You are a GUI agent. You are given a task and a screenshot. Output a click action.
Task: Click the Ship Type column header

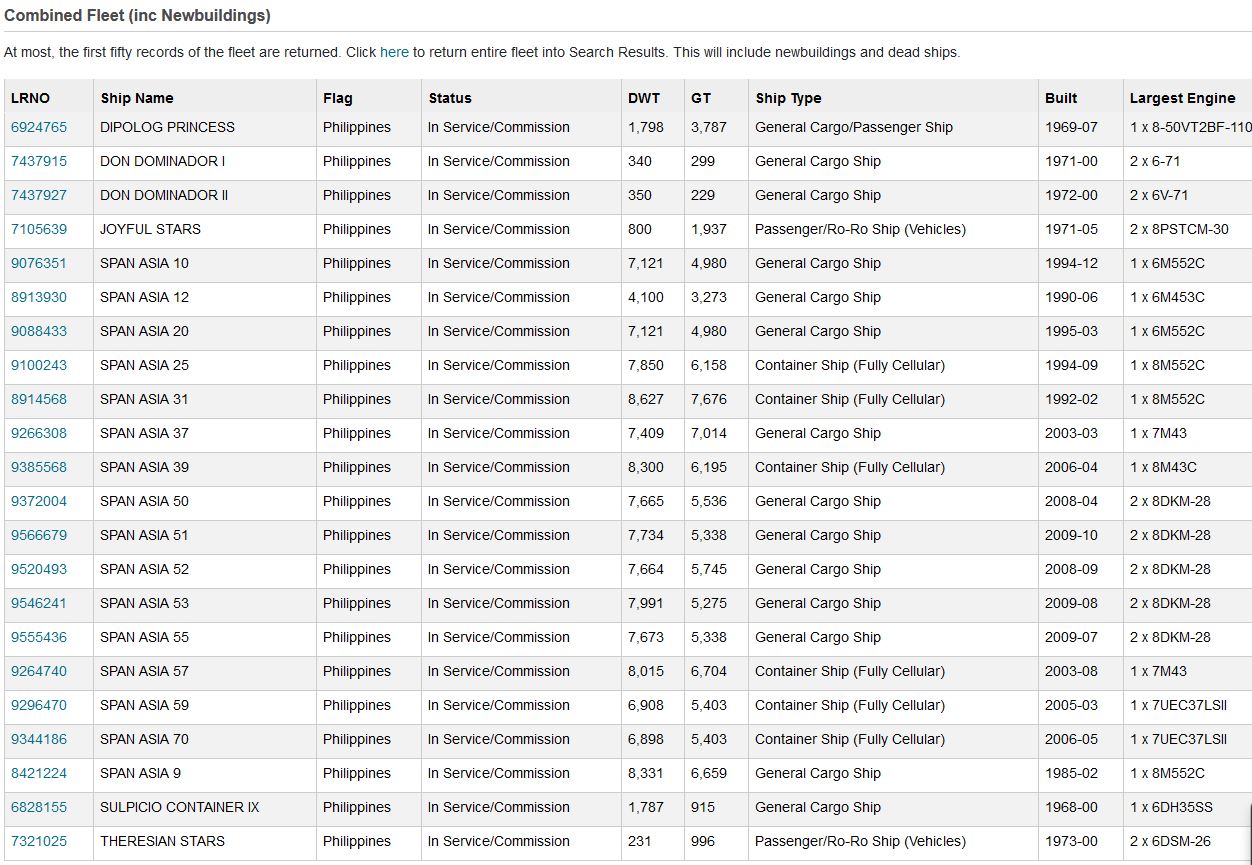(789, 98)
